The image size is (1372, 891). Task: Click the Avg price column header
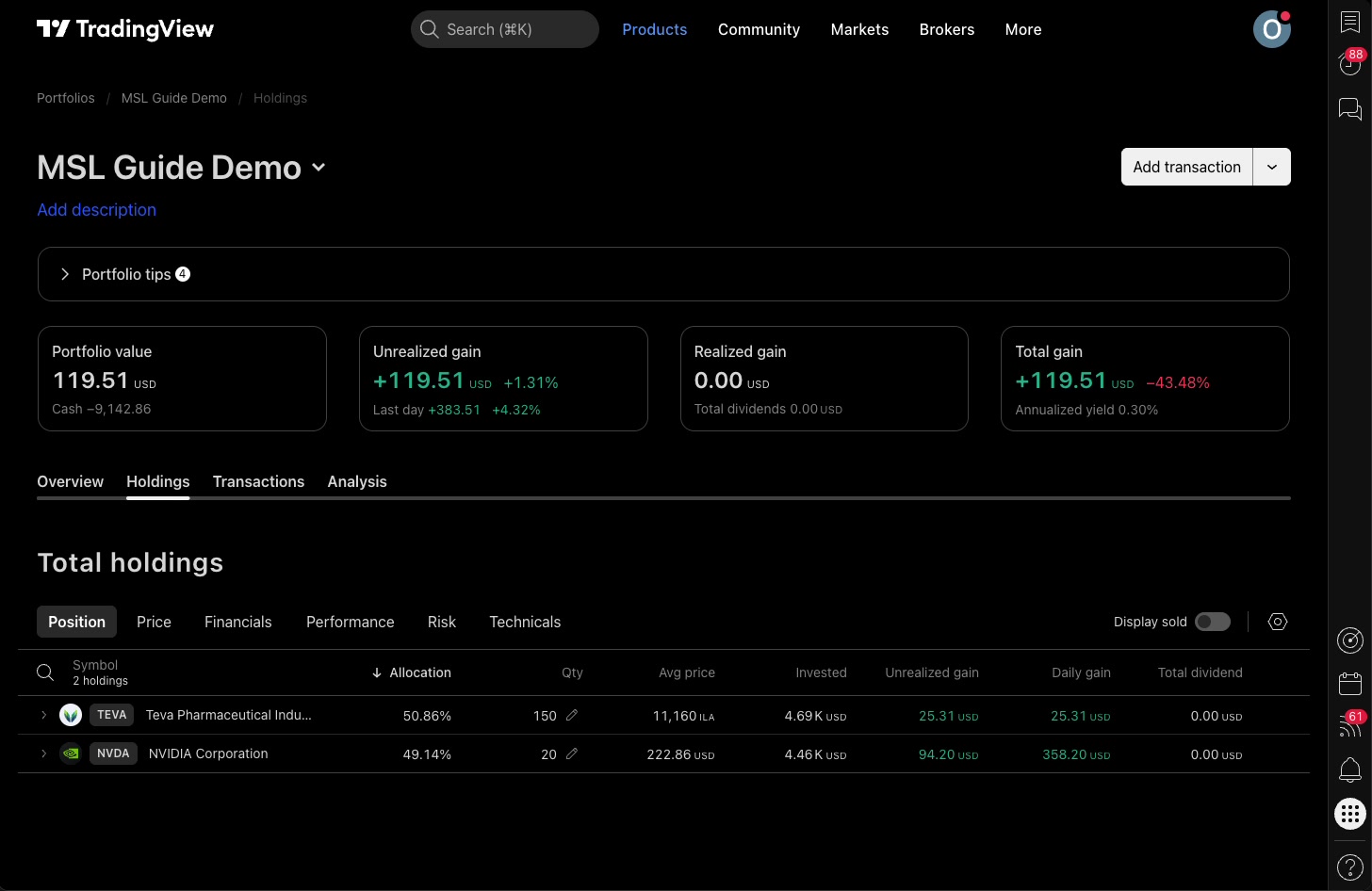687,672
